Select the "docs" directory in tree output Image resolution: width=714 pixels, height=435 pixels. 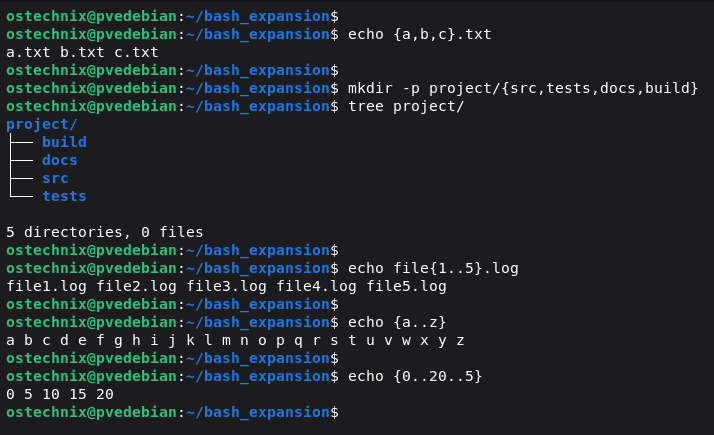[x=59, y=160]
